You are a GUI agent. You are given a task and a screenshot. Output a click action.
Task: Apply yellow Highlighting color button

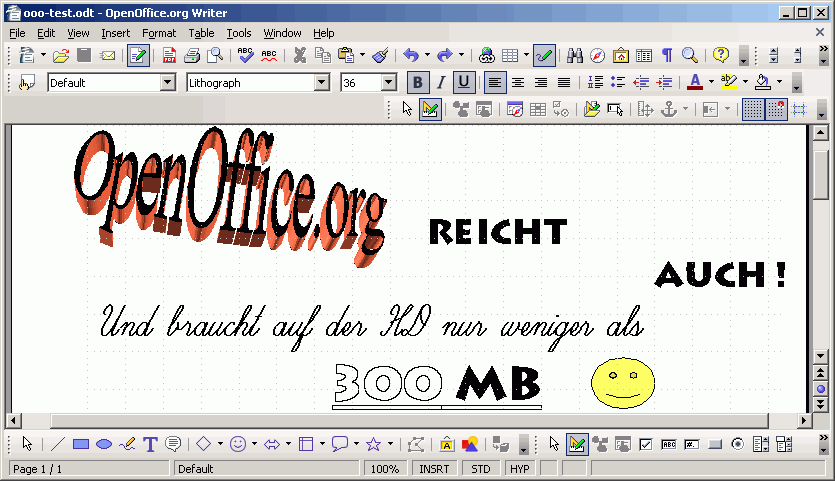pos(728,82)
